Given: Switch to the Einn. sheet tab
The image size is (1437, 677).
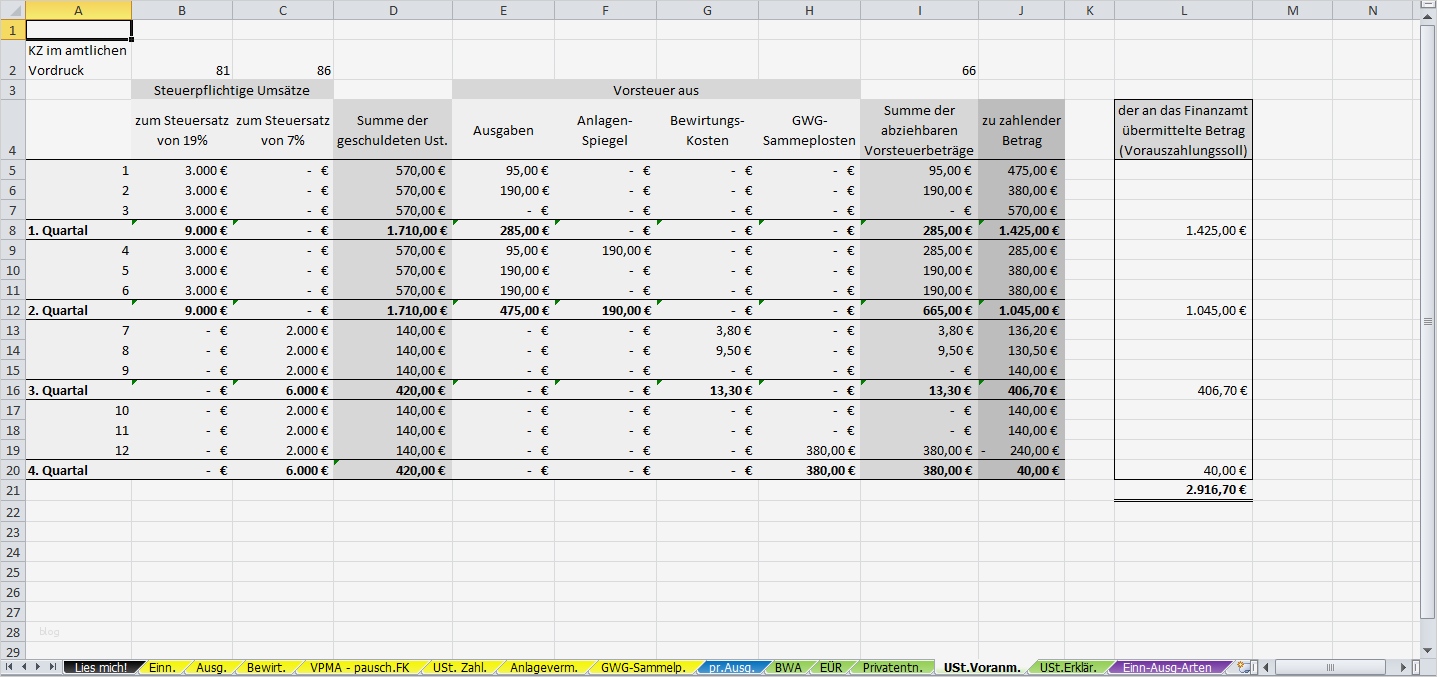Looking at the screenshot, I should pos(162,667).
